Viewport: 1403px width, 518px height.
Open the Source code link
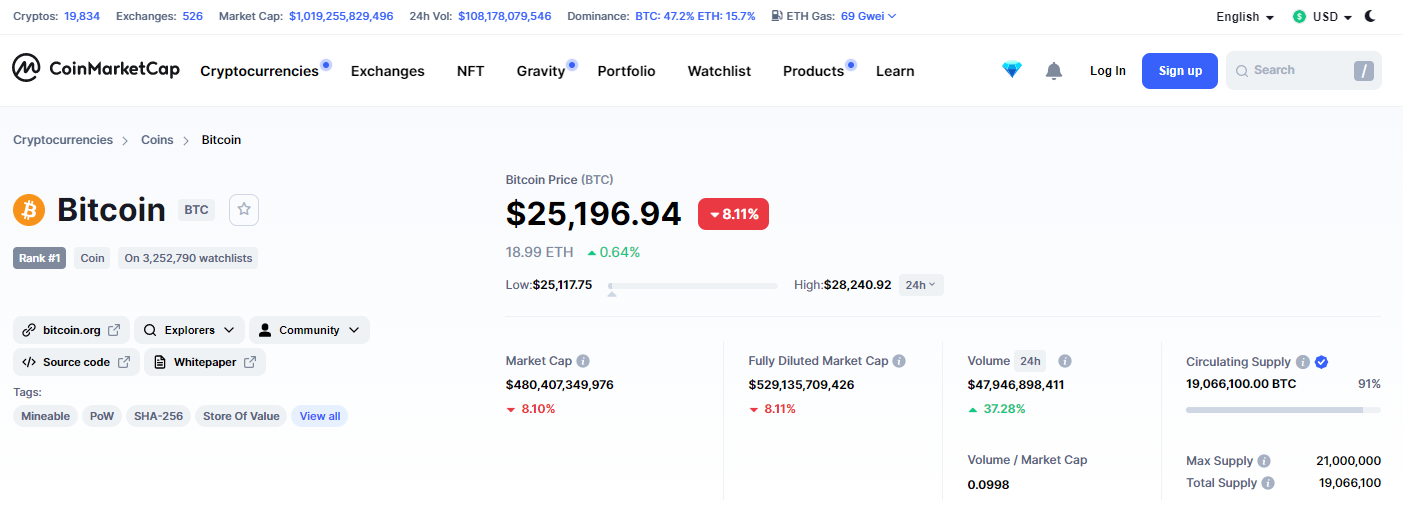coord(76,362)
